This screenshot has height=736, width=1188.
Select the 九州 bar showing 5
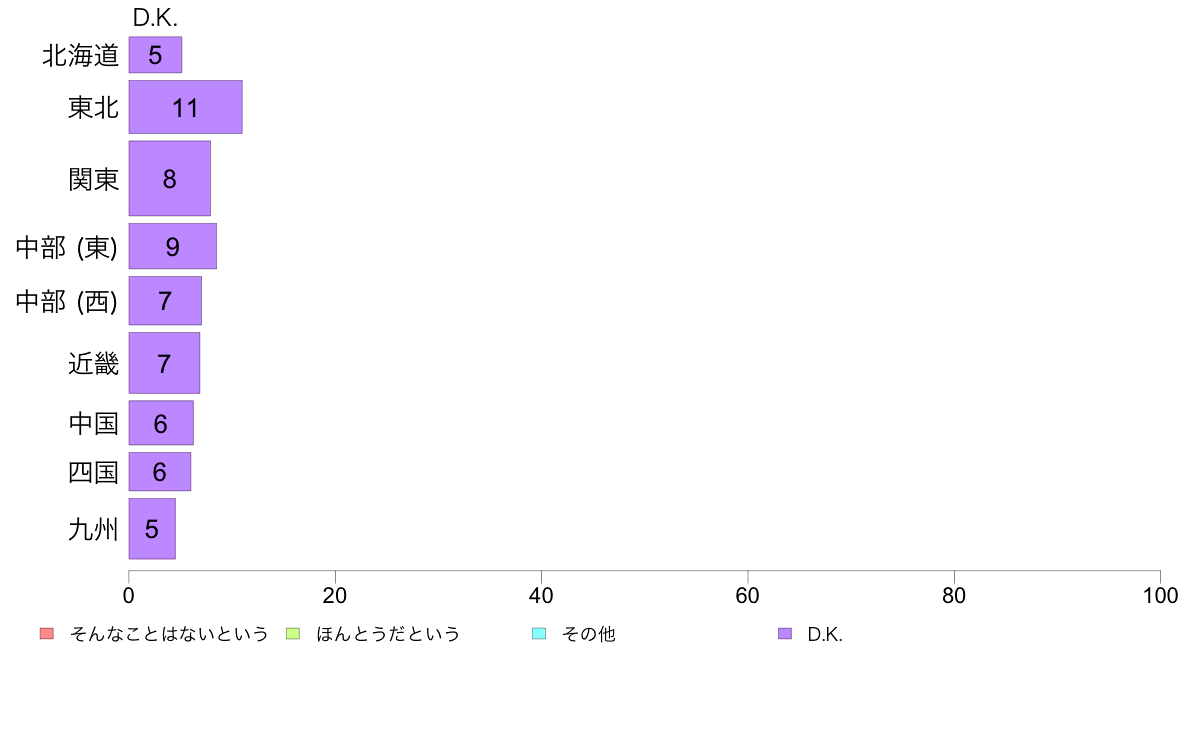152,528
